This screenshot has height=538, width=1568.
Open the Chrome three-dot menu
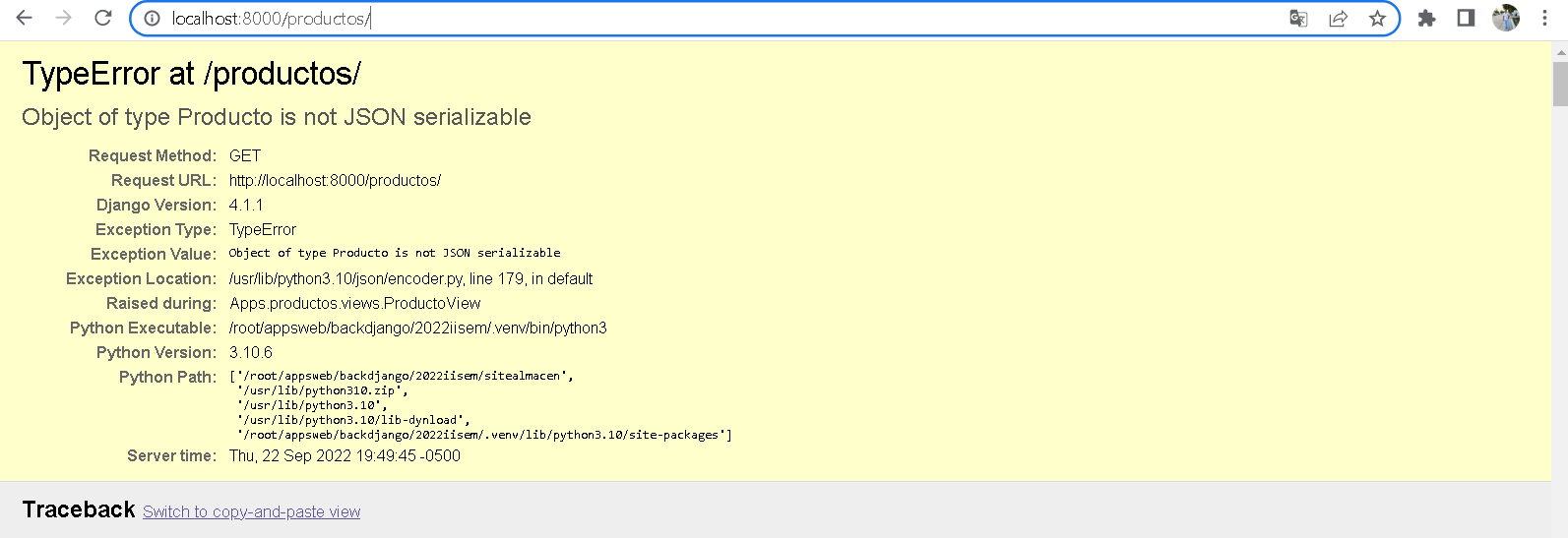[x=1545, y=19]
